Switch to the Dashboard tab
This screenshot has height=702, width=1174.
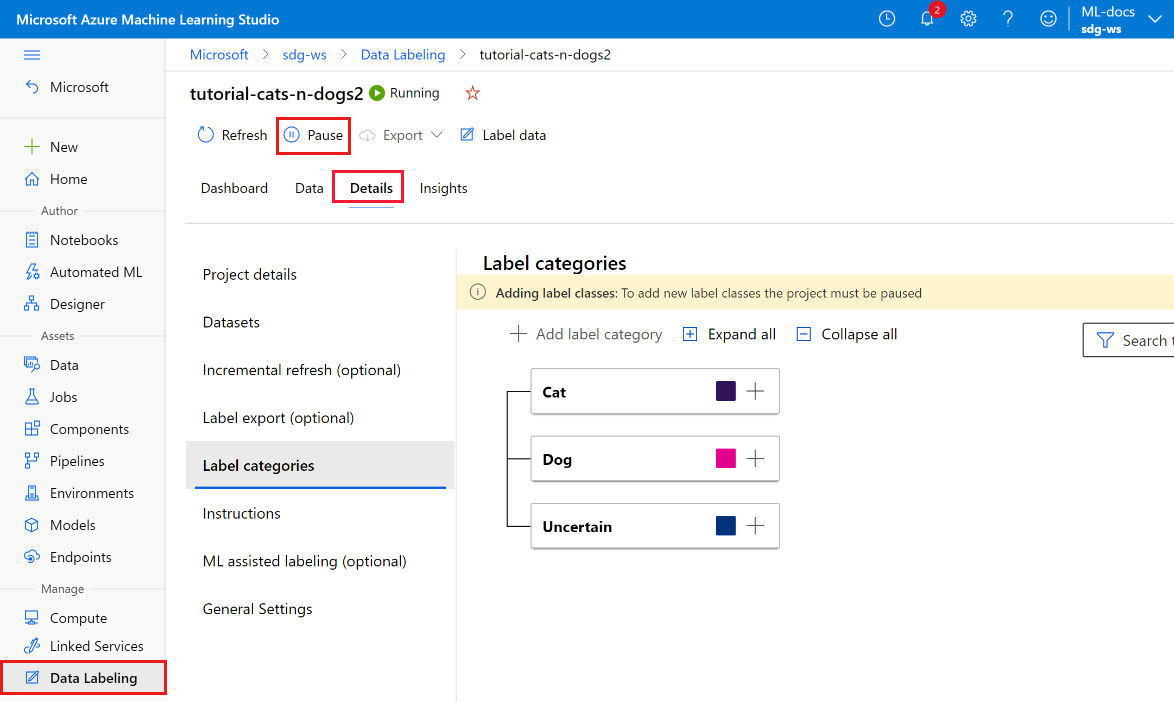click(x=234, y=187)
